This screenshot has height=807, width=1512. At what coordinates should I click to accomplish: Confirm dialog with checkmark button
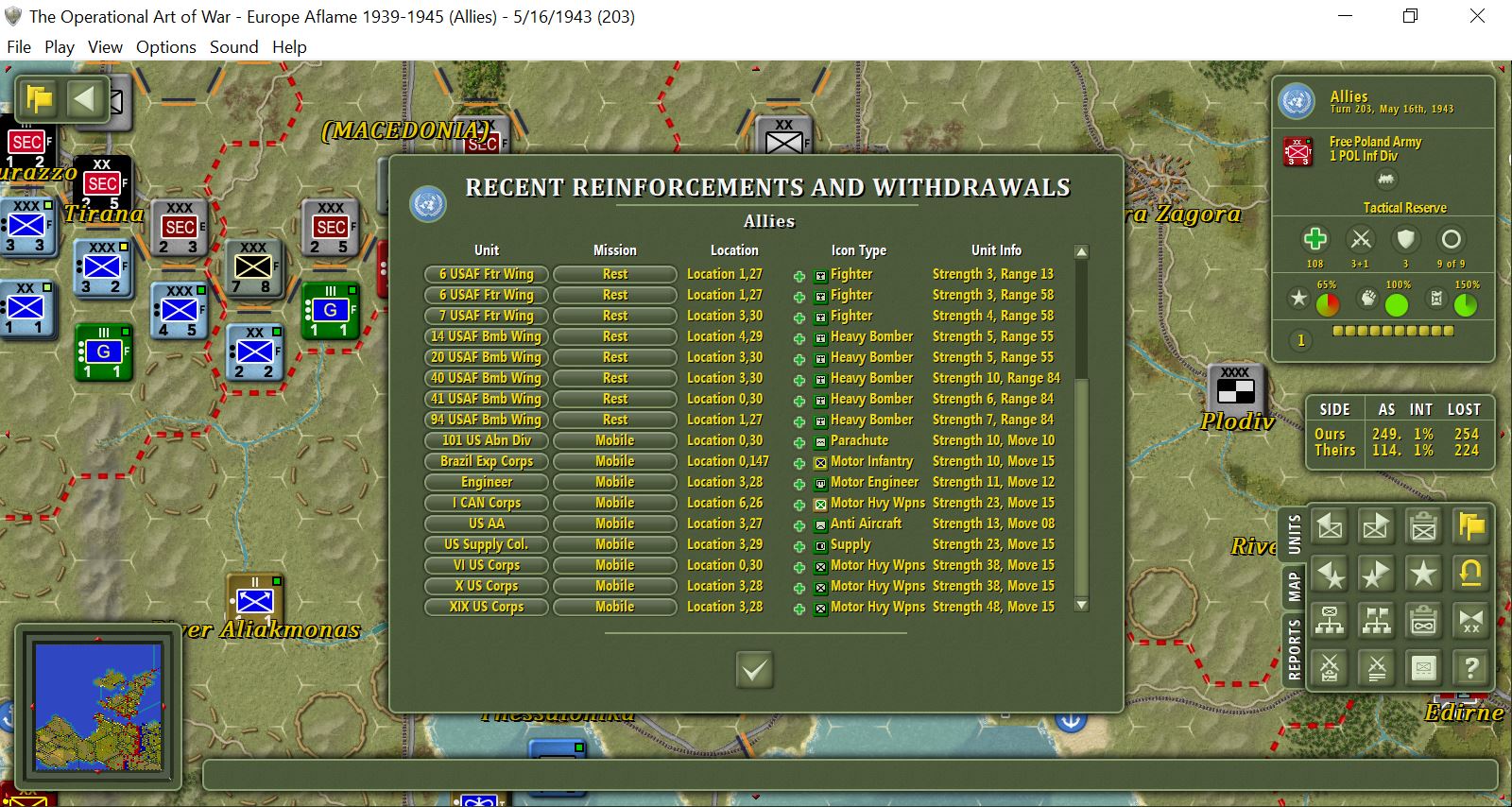pyautogui.click(x=754, y=670)
